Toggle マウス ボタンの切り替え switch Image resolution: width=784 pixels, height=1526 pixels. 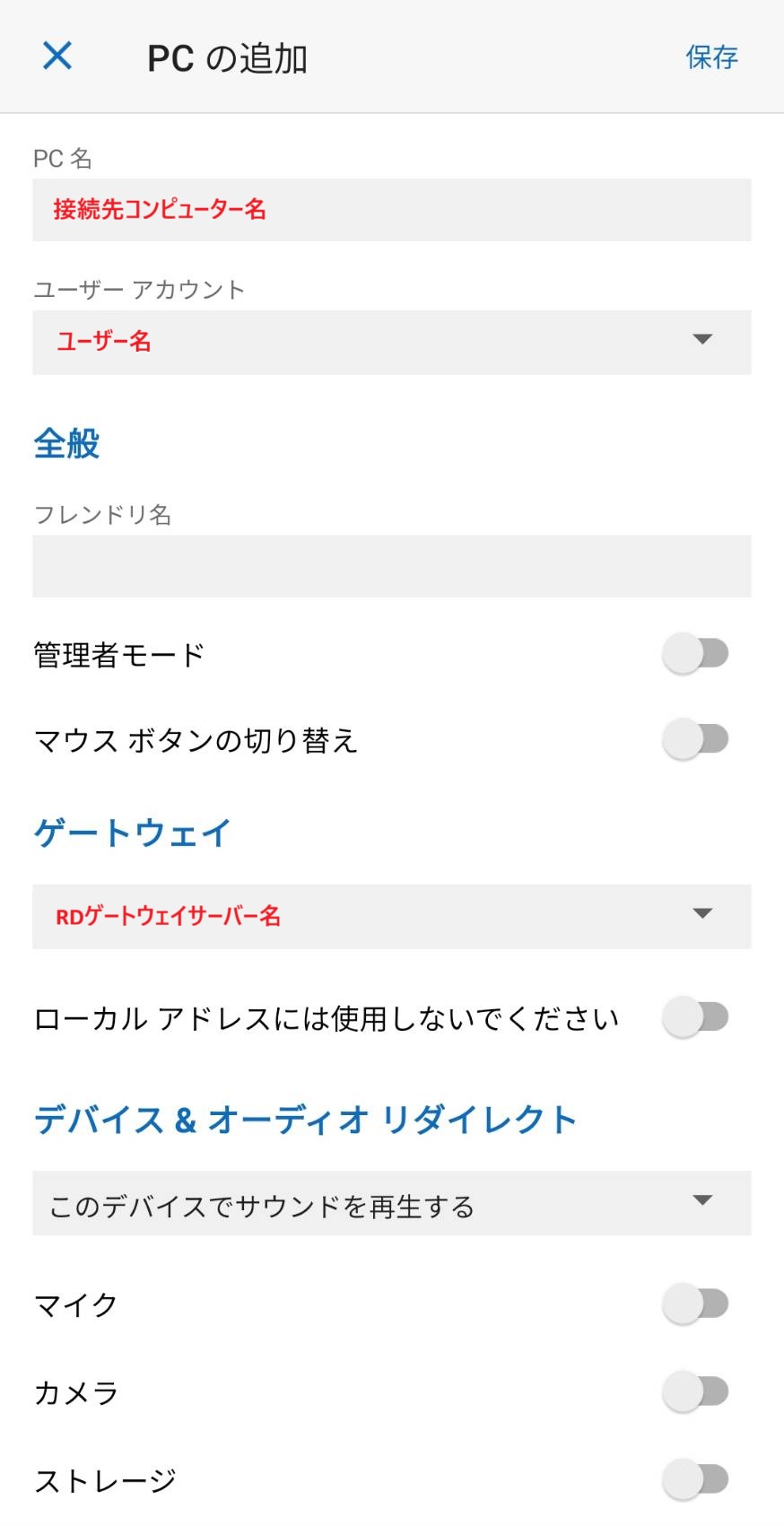[x=695, y=740]
